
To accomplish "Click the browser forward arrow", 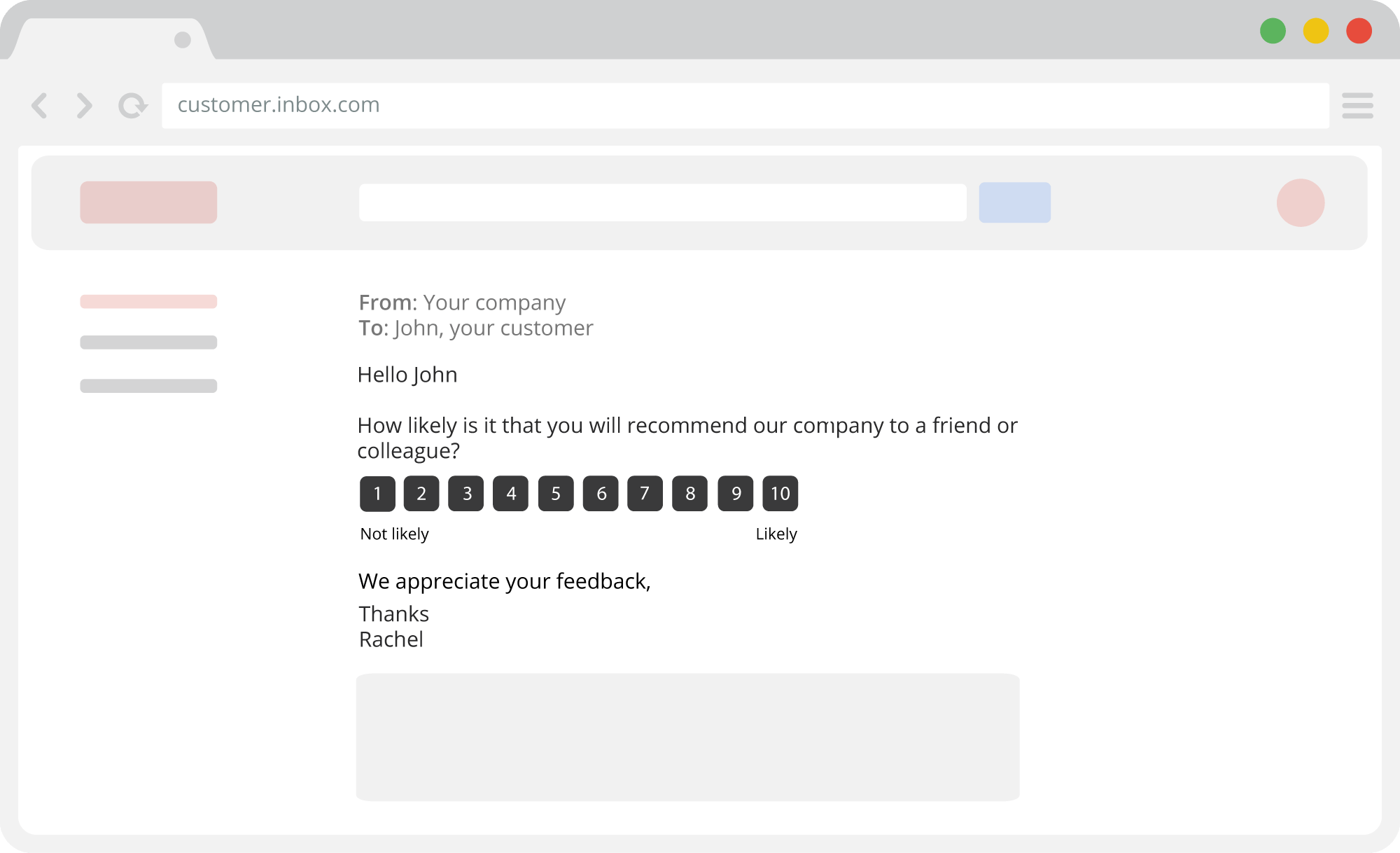I will click(84, 106).
